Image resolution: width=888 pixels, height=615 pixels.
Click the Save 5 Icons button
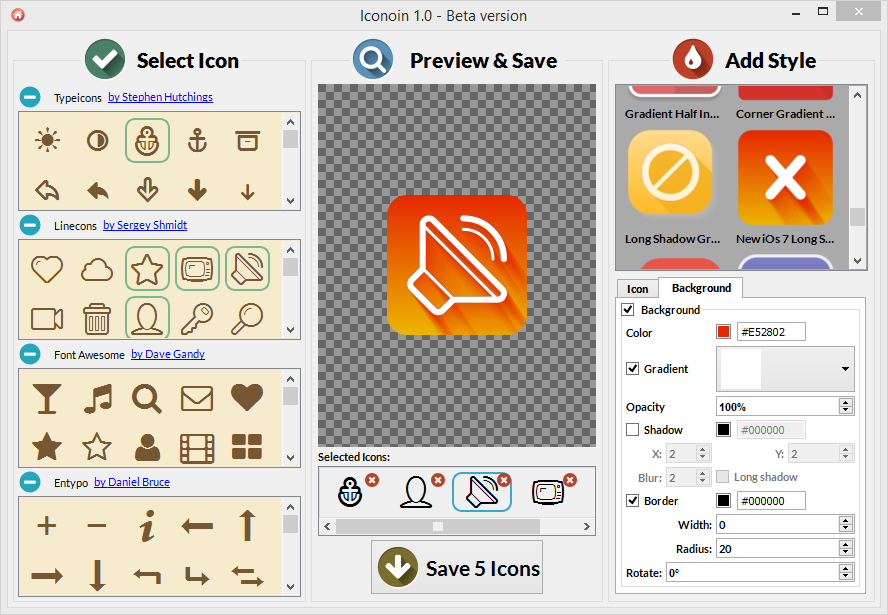pos(457,568)
